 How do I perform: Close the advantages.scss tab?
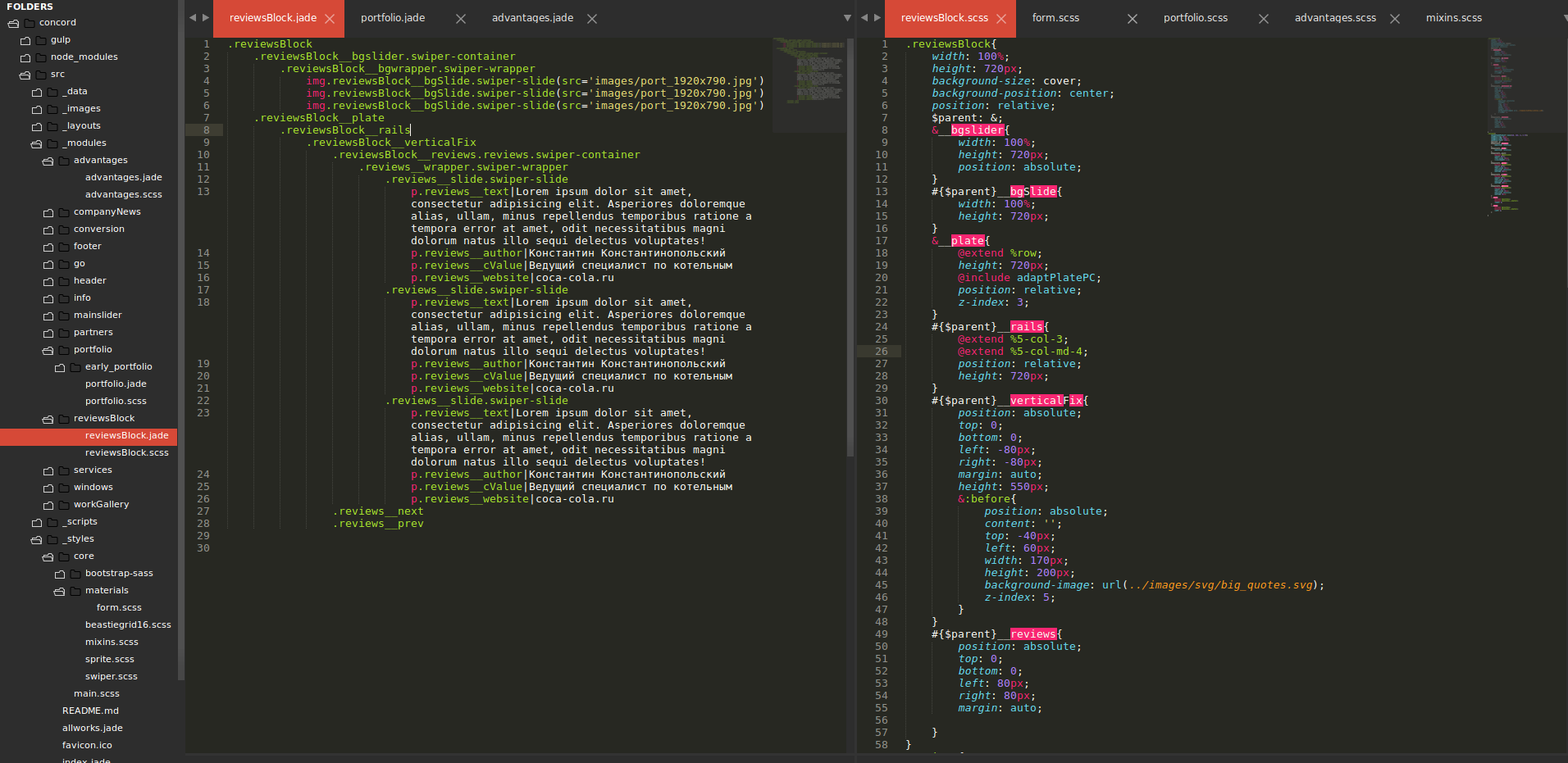pos(1395,19)
